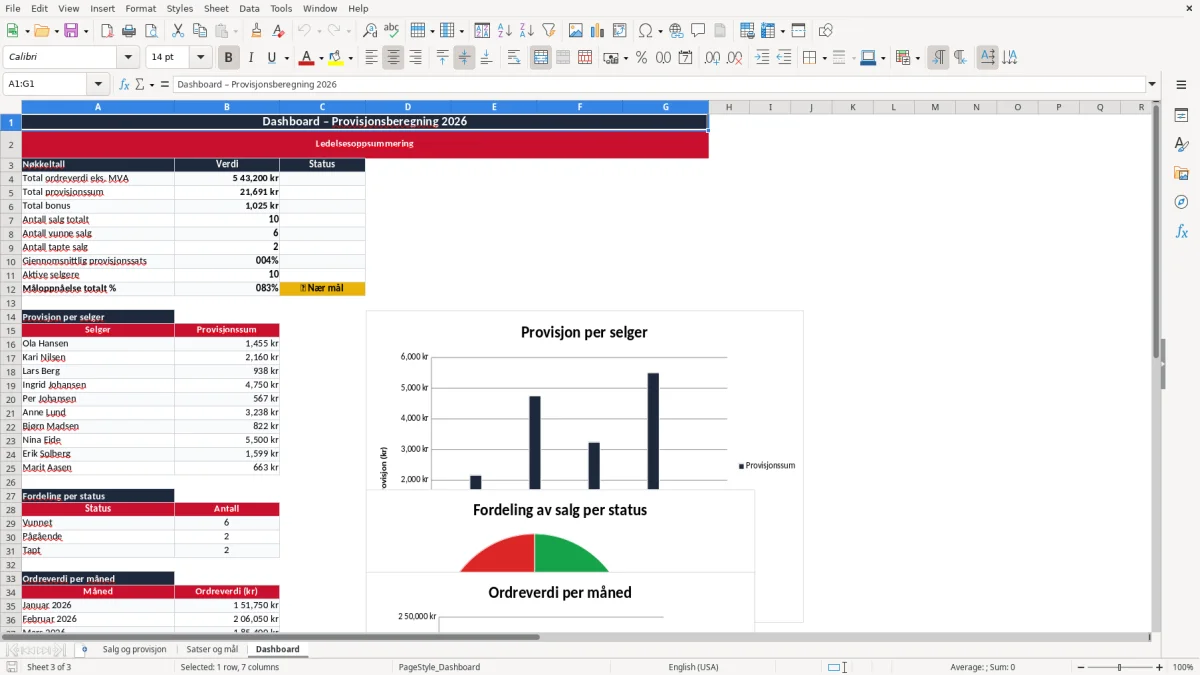Click Format as Date icon

point(686,58)
